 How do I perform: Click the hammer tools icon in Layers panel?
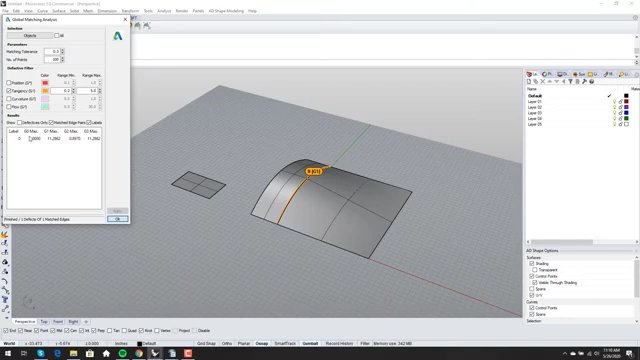point(584,82)
